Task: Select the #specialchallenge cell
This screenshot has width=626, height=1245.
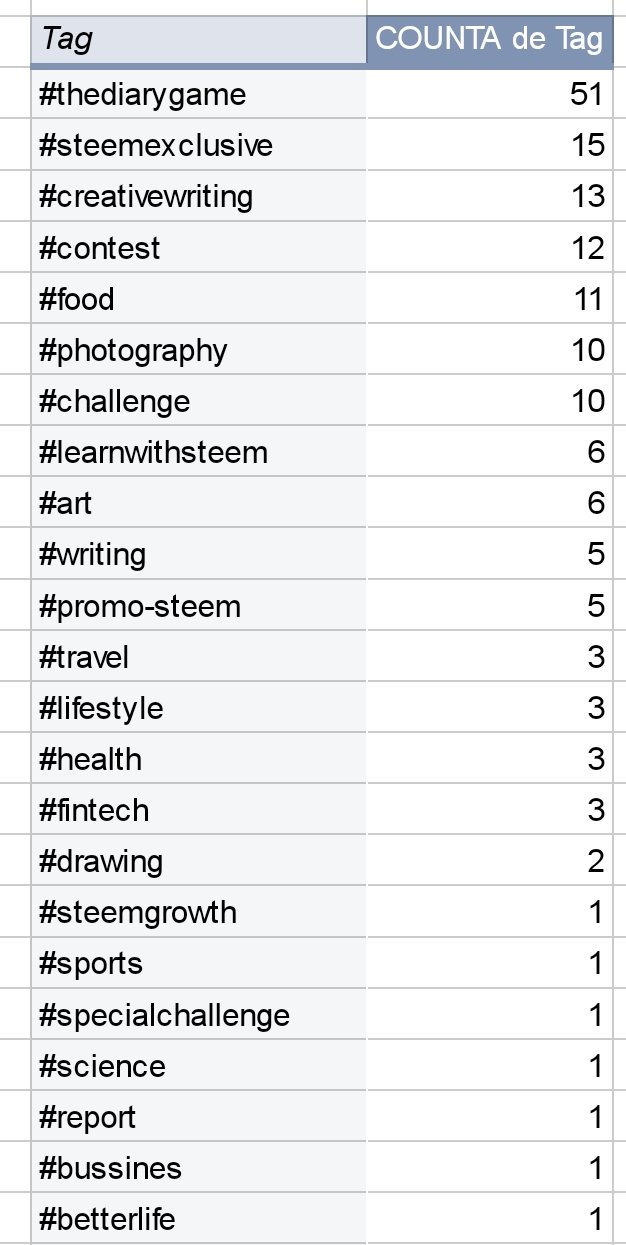Action: click(x=198, y=1015)
